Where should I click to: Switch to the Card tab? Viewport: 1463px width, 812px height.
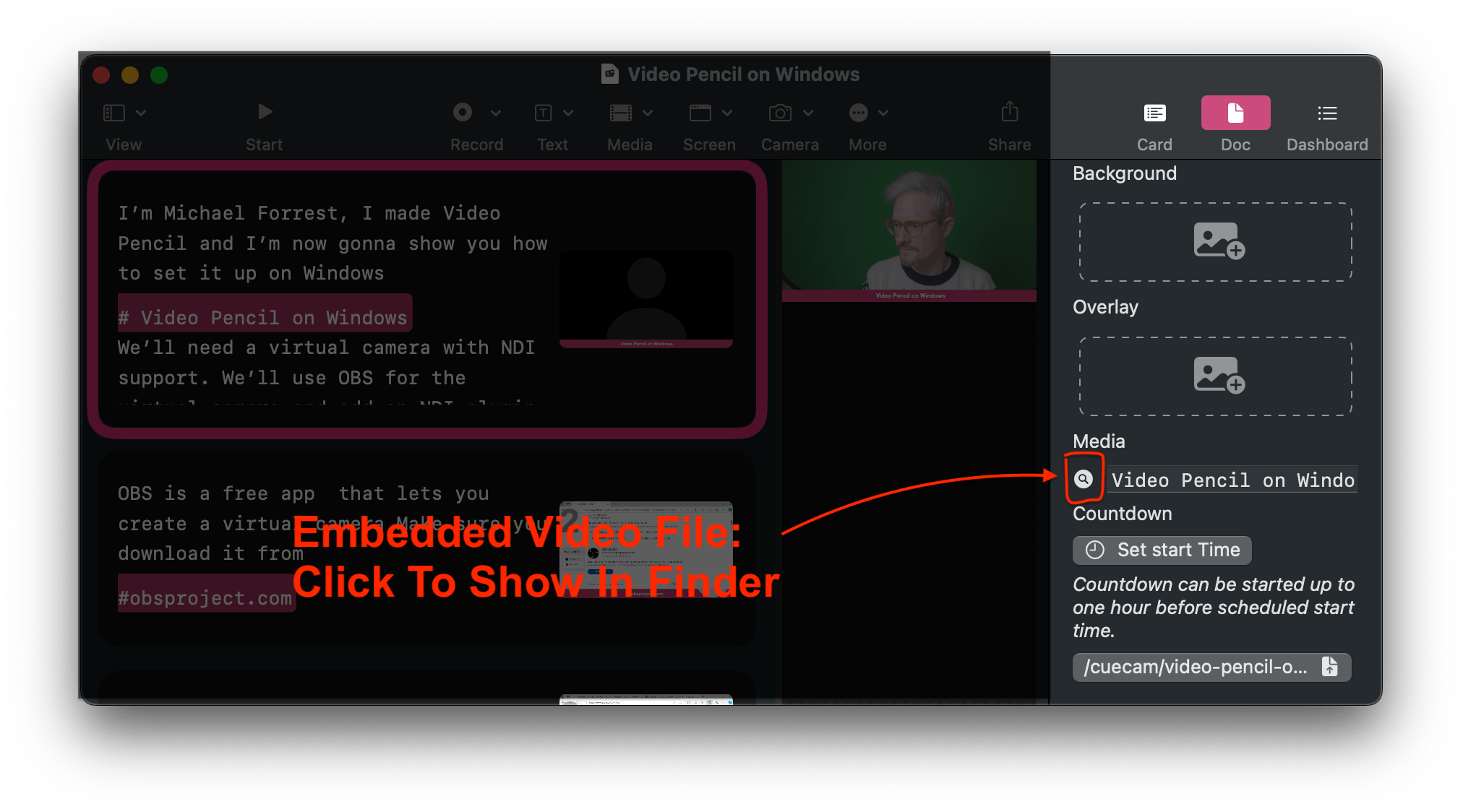click(x=1154, y=124)
